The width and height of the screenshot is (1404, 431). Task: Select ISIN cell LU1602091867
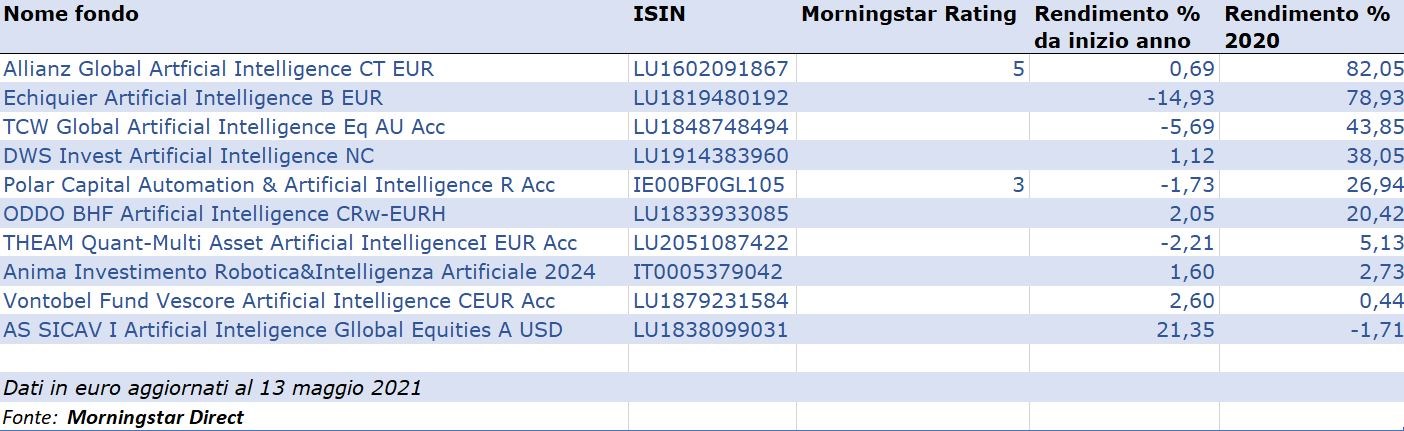click(x=710, y=69)
